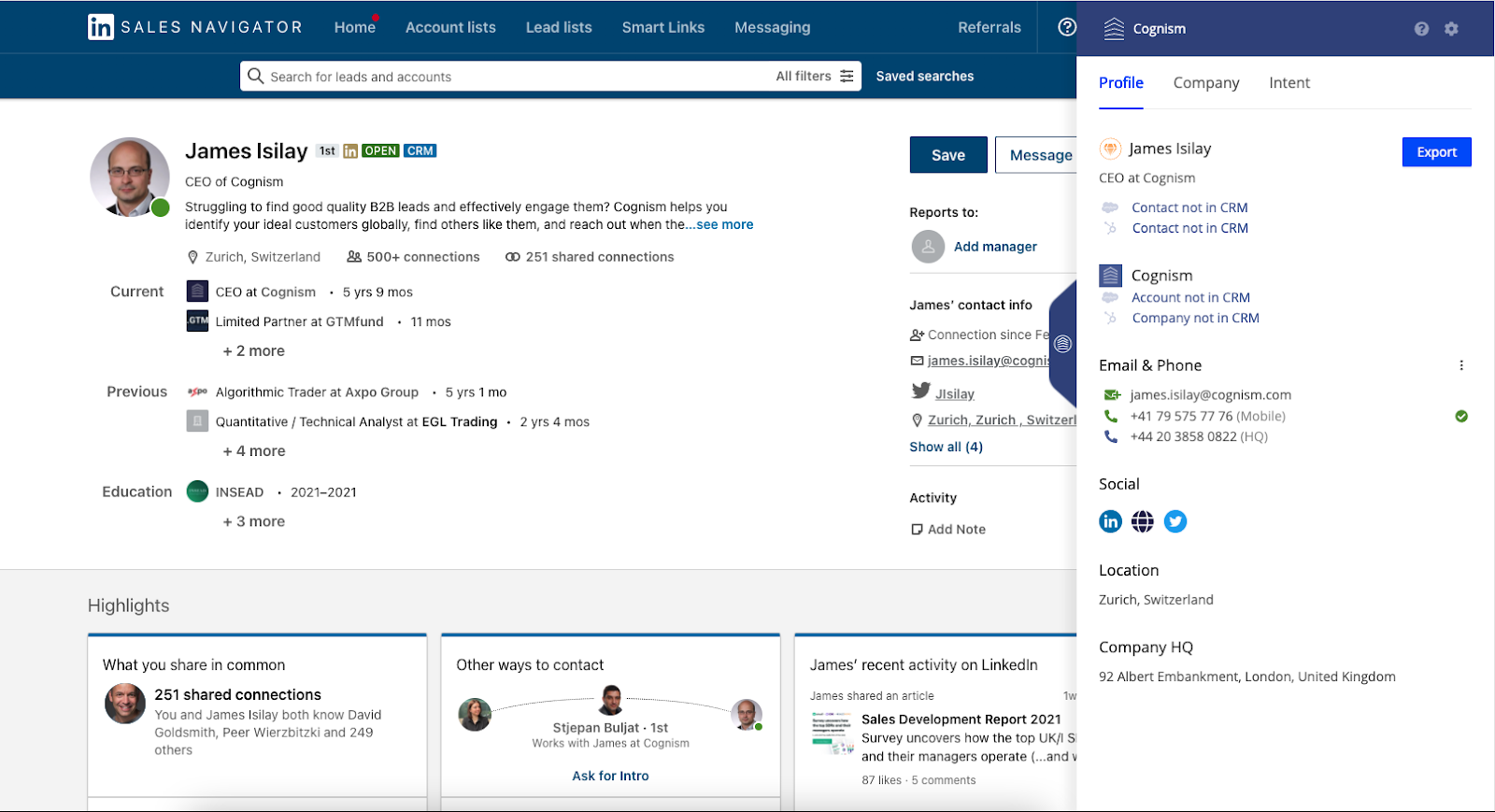Click 'Limited Partner at GTMfund' position
The image size is (1495, 812).
click(299, 321)
